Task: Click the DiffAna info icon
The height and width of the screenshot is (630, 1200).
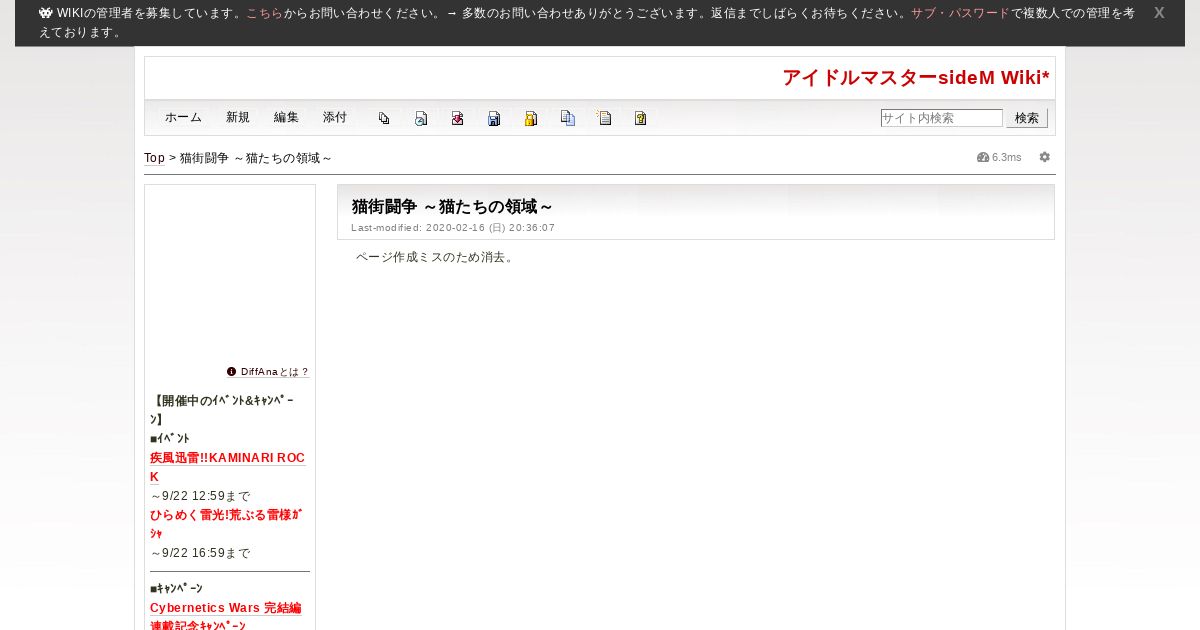Action: point(232,371)
